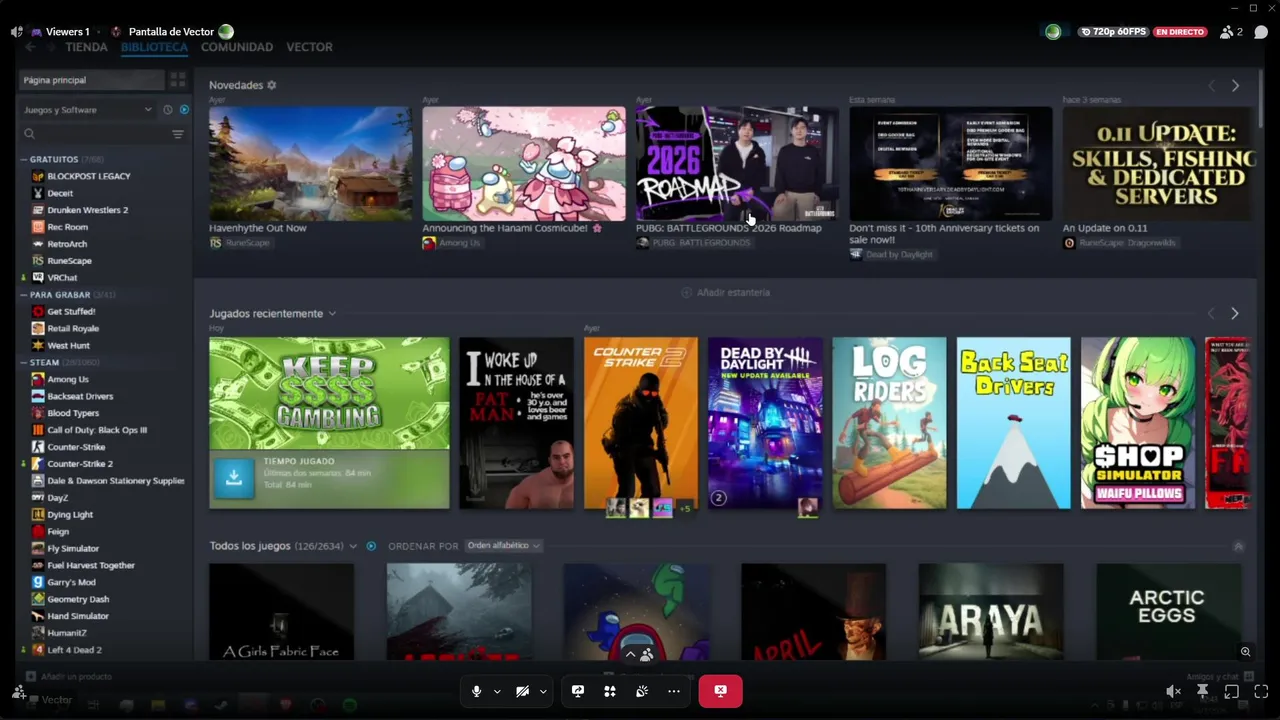1280x720 pixels.
Task: Open the PUBG 2026 Roadmap news card
Action: (x=737, y=164)
